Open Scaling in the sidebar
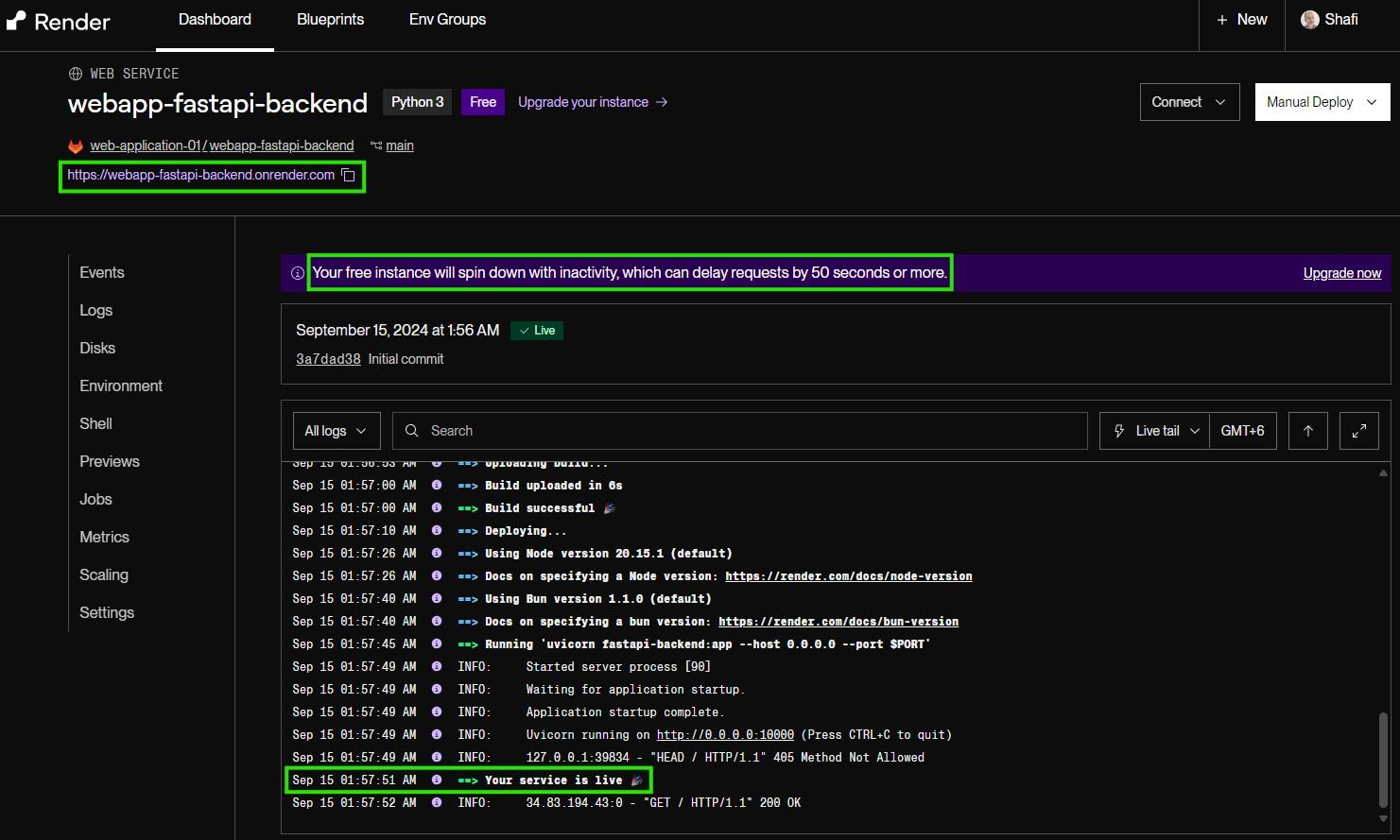The image size is (1400, 840). 104,575
